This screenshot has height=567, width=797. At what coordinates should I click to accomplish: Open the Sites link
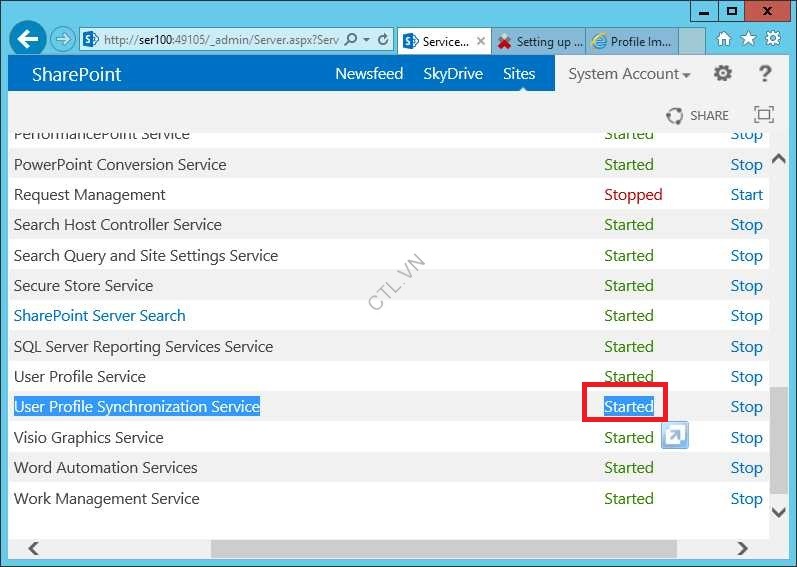pos(519,74)
